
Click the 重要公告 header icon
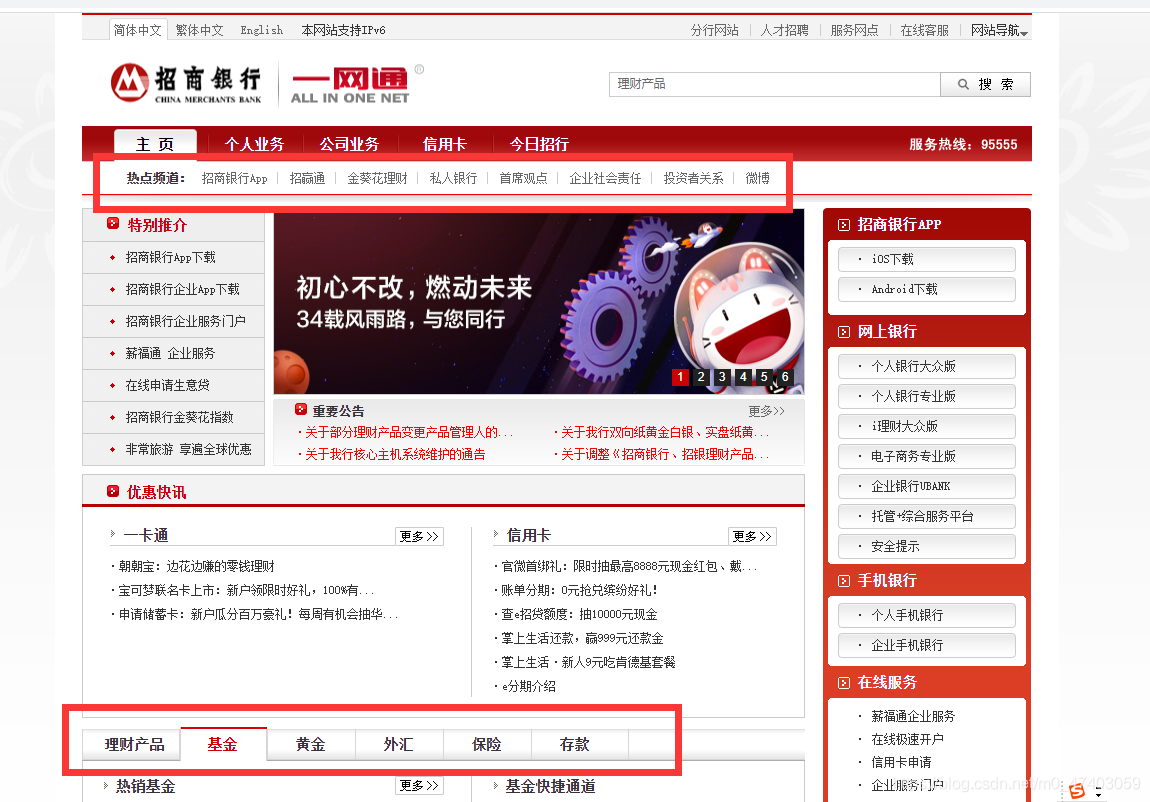[301, 410]
